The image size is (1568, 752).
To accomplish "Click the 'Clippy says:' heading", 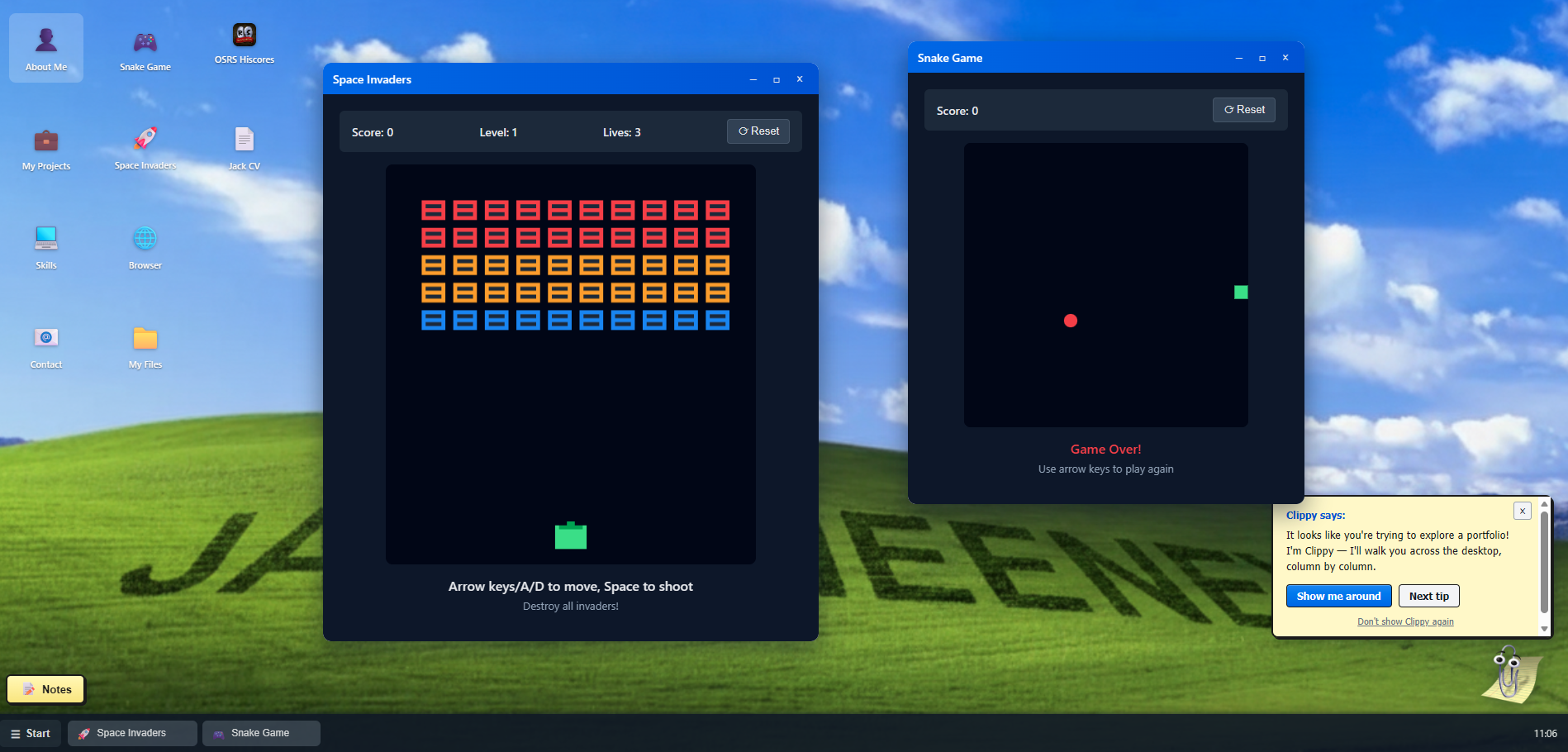I will [1315, 515].
